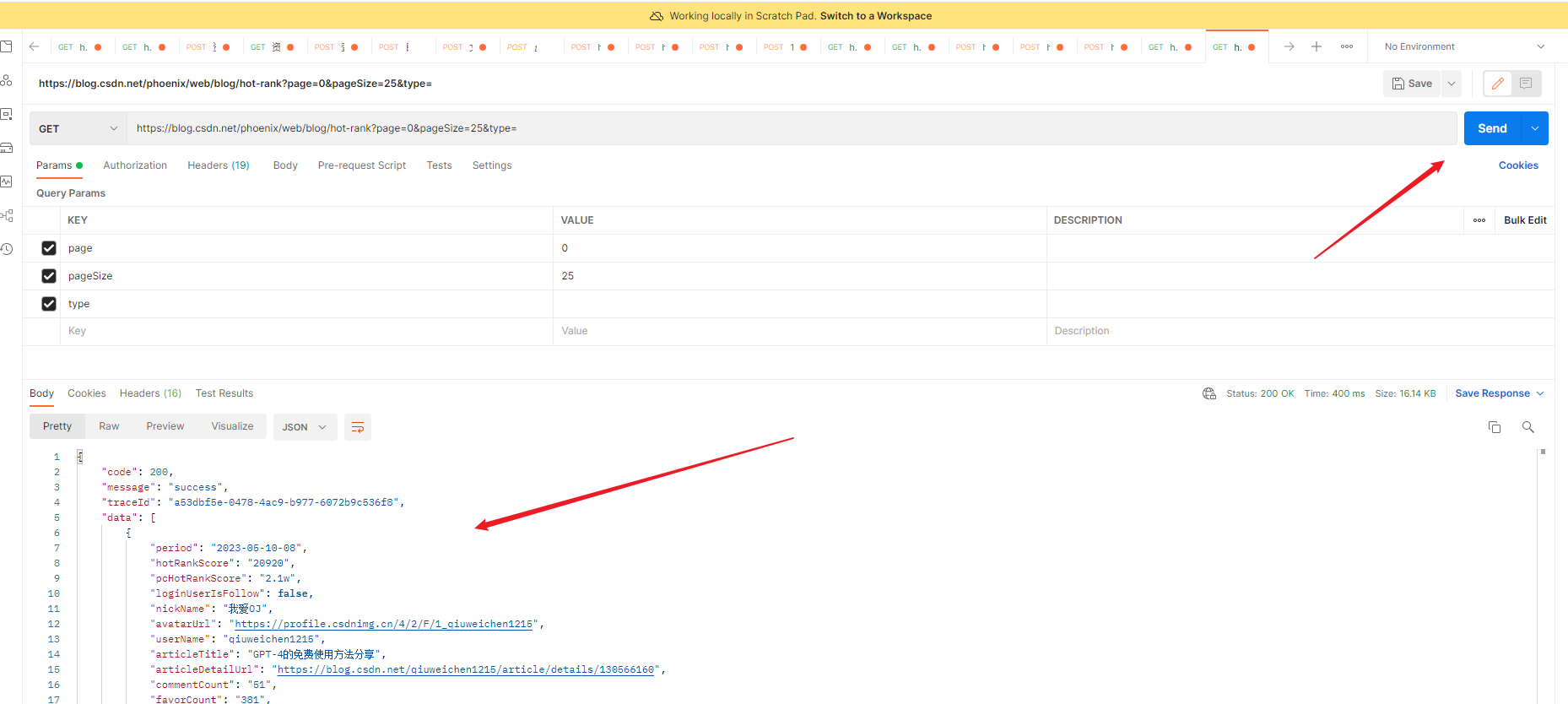Open the History icon in the sidebar
Viewport: 1568px width, 704px height.
click(x=7, y=249)
